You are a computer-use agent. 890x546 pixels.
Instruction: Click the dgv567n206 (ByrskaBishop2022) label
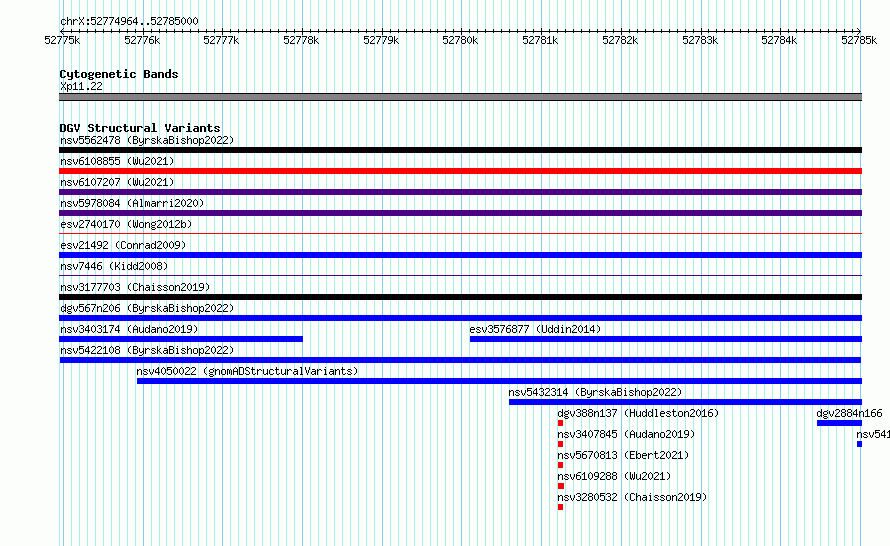[x=147, y=308]
